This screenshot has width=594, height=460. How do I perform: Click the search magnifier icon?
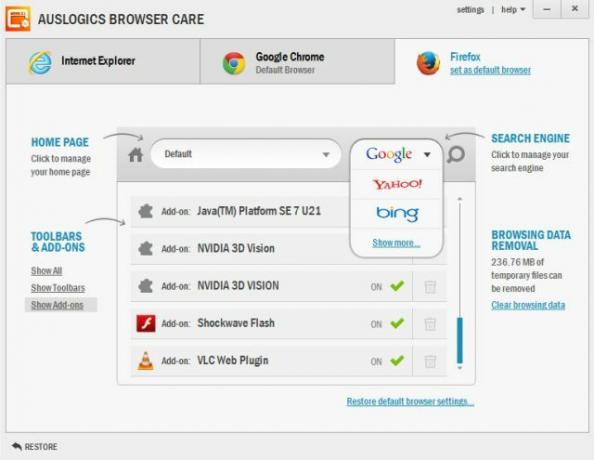(456, 155)
